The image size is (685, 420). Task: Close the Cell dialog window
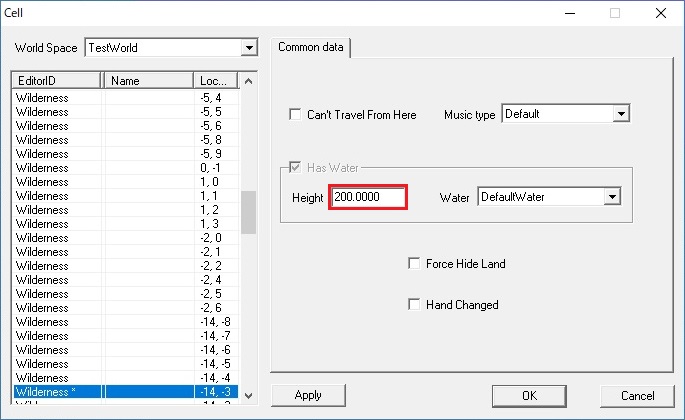tap(661, 13)
